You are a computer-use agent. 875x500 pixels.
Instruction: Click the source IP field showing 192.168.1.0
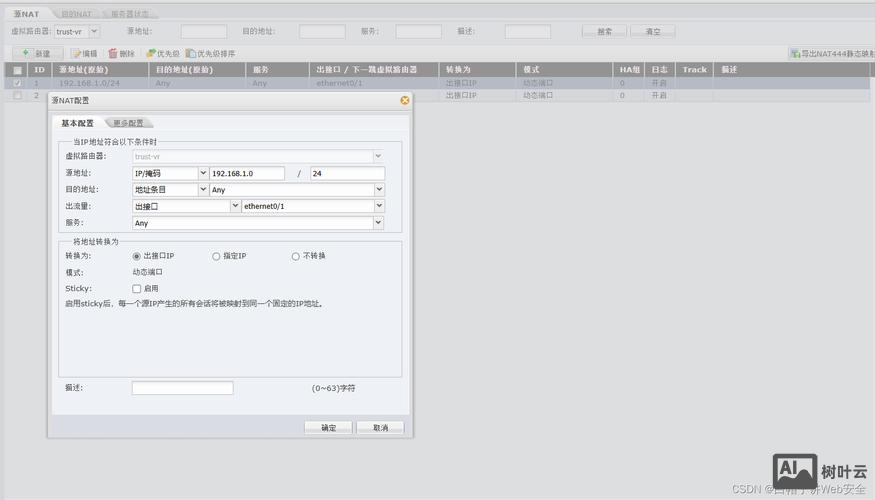click(247, 174)
